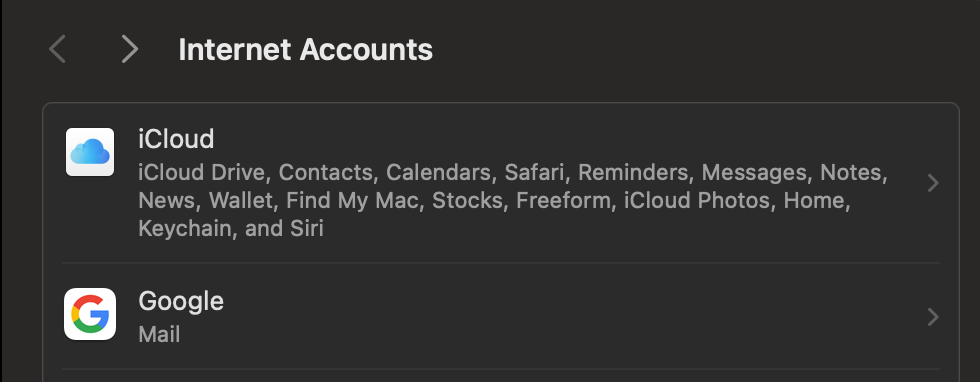
Task: Click iCloud Photos in the services list
Action: tap(697, 201)
